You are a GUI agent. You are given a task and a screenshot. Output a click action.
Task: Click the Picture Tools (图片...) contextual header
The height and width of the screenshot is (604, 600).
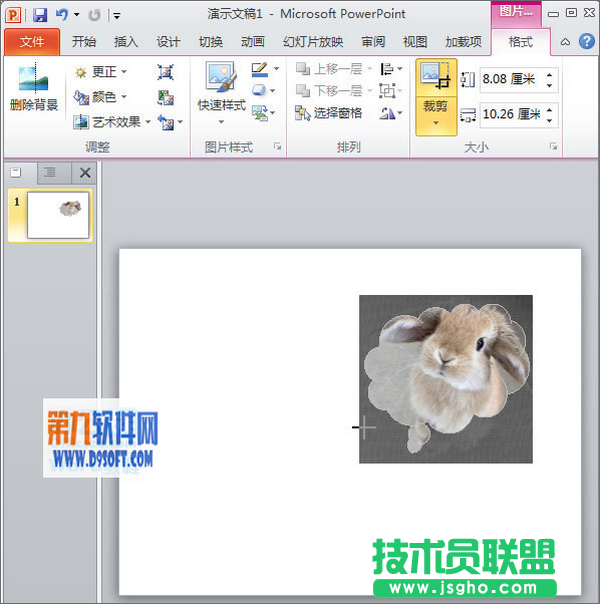516,12
